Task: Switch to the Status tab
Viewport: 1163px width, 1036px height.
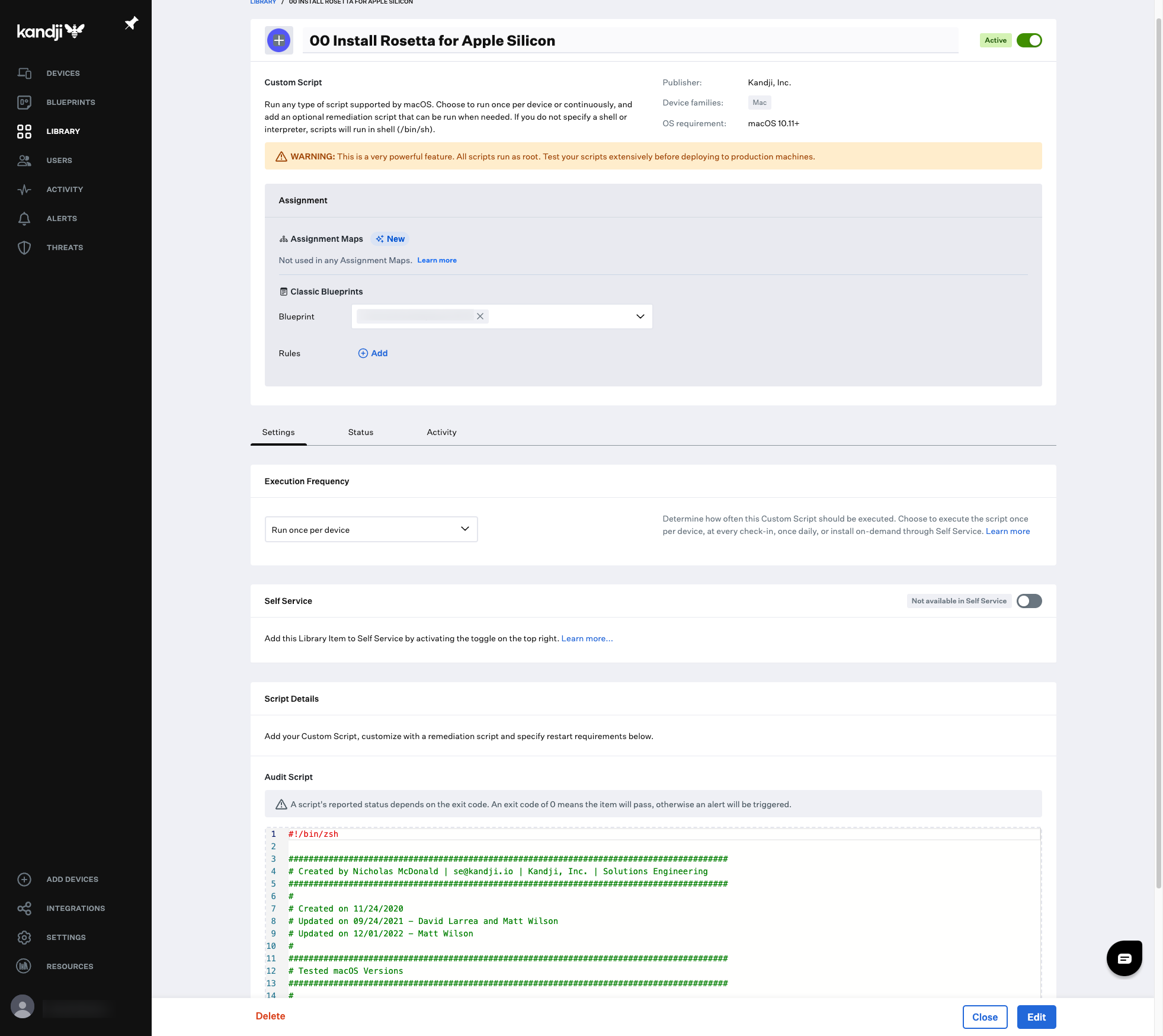Action: pos(360,432)
